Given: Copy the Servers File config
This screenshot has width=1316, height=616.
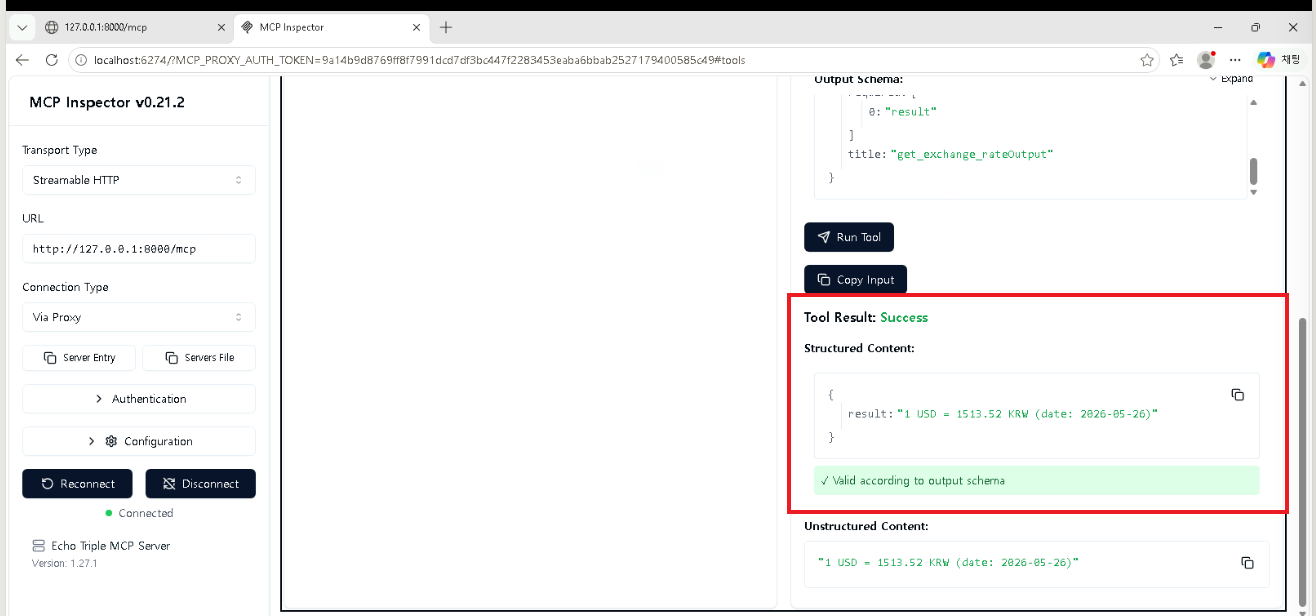Looking at the screenshot, I should point(199,357).
